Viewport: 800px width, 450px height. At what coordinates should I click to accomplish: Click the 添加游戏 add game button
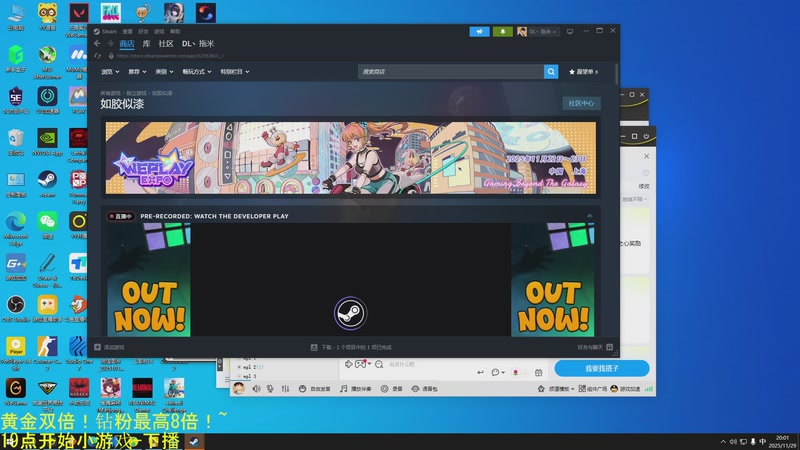coord(109,347)
